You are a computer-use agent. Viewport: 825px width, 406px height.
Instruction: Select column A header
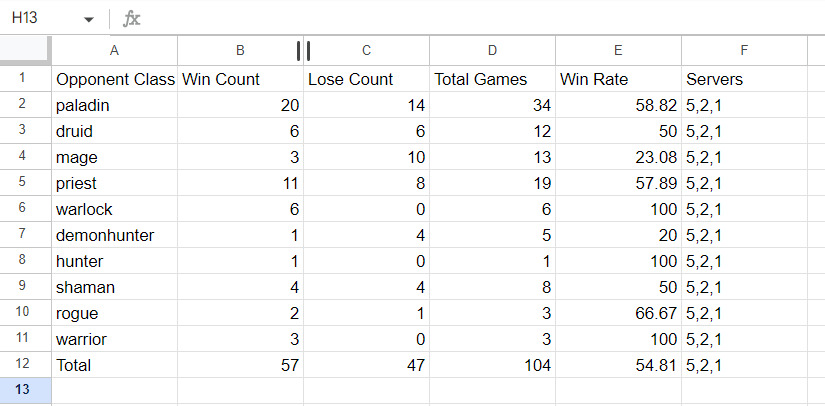[114, 50]
